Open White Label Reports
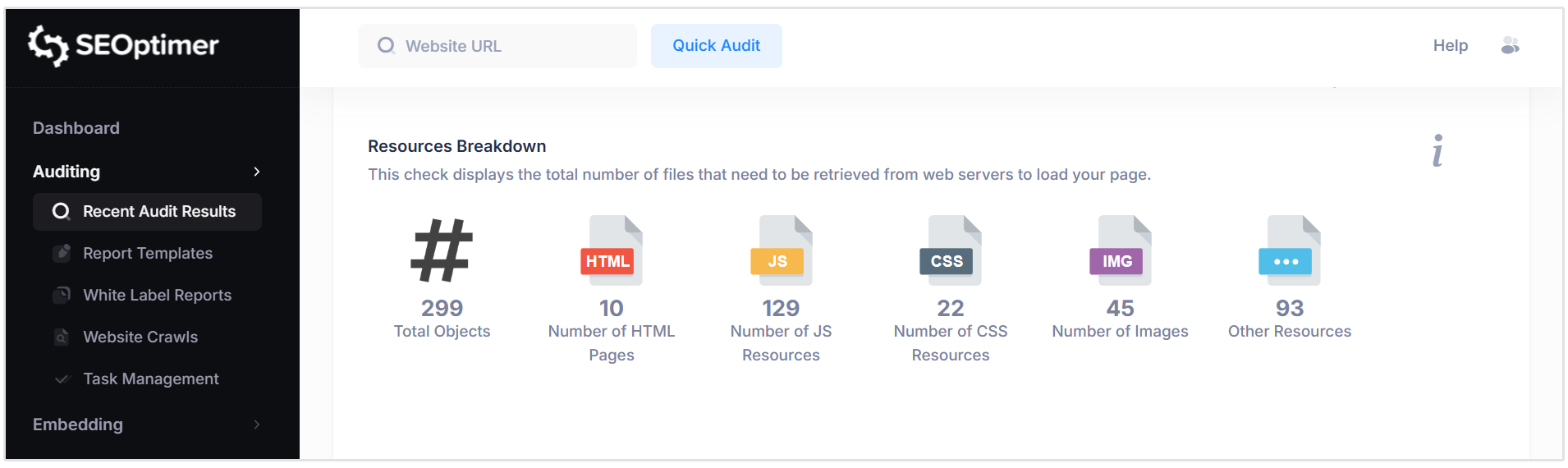The image size is (1568, 468). [x=157, y=295]
